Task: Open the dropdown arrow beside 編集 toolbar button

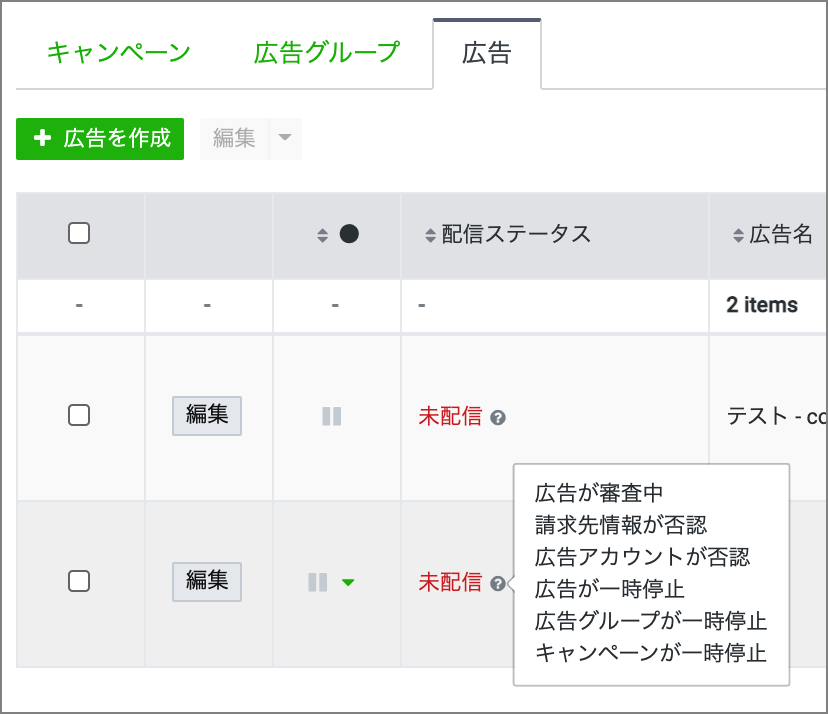Action: (285, 138)
